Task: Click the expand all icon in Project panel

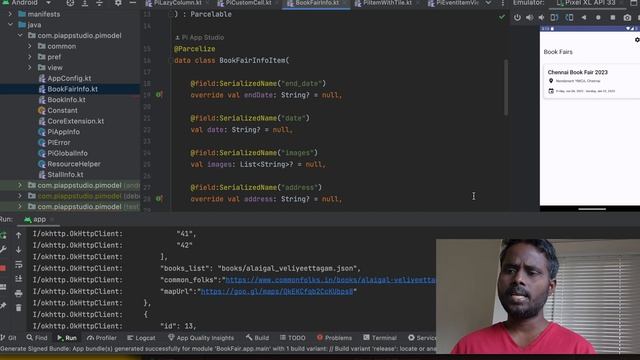Action: tap(85, 3)
